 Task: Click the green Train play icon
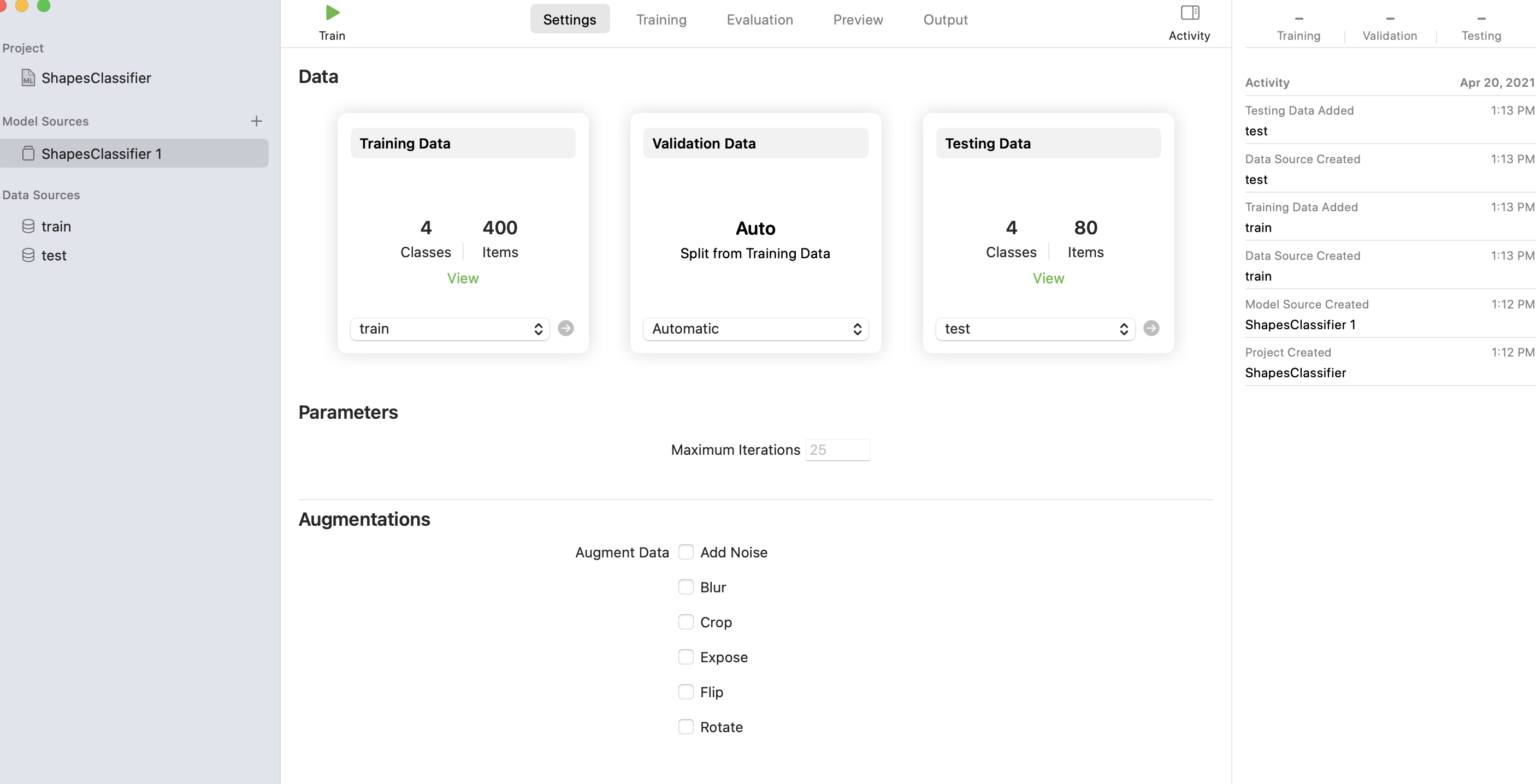coord(332,13)
